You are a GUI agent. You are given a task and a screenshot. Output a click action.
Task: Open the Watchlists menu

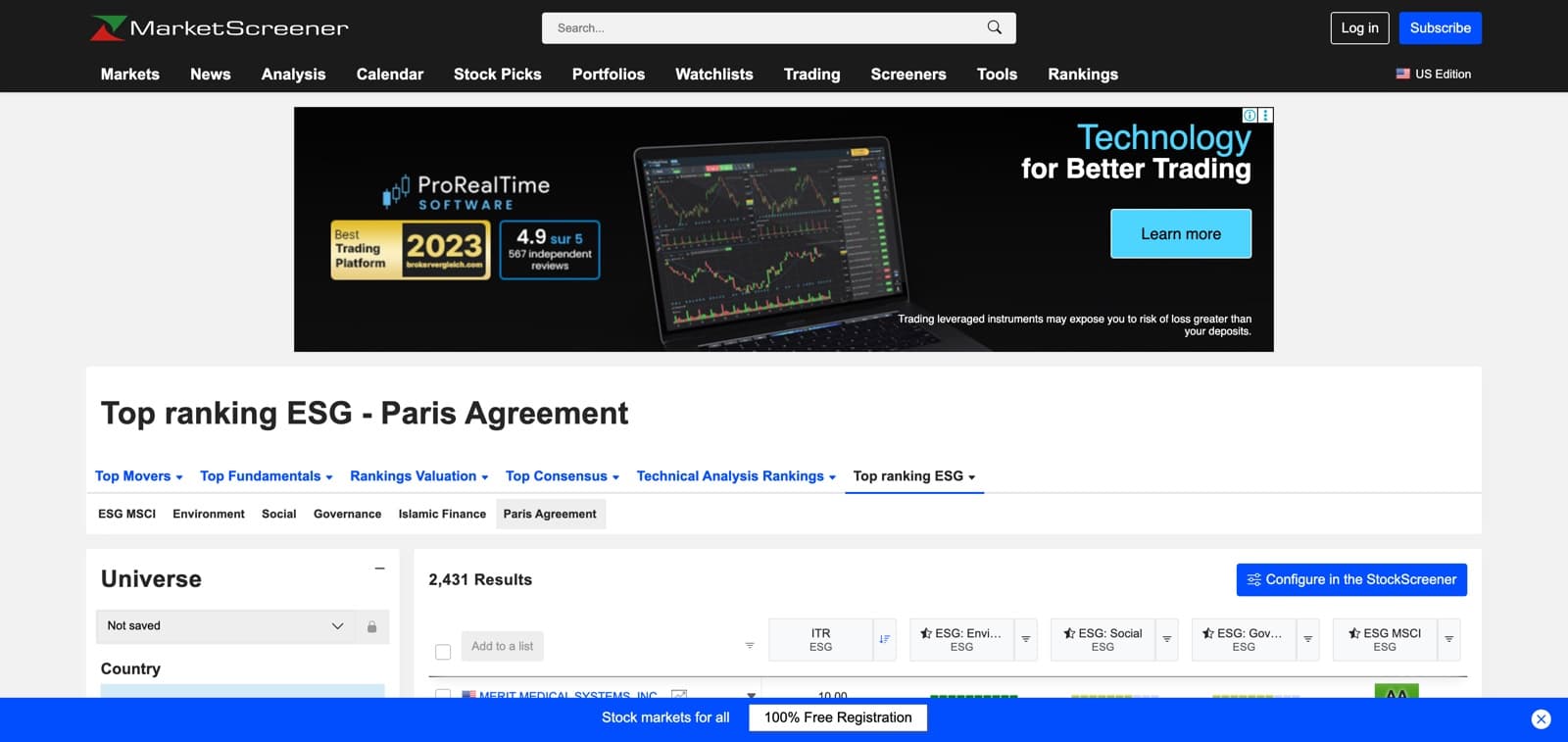pos(714,74)
